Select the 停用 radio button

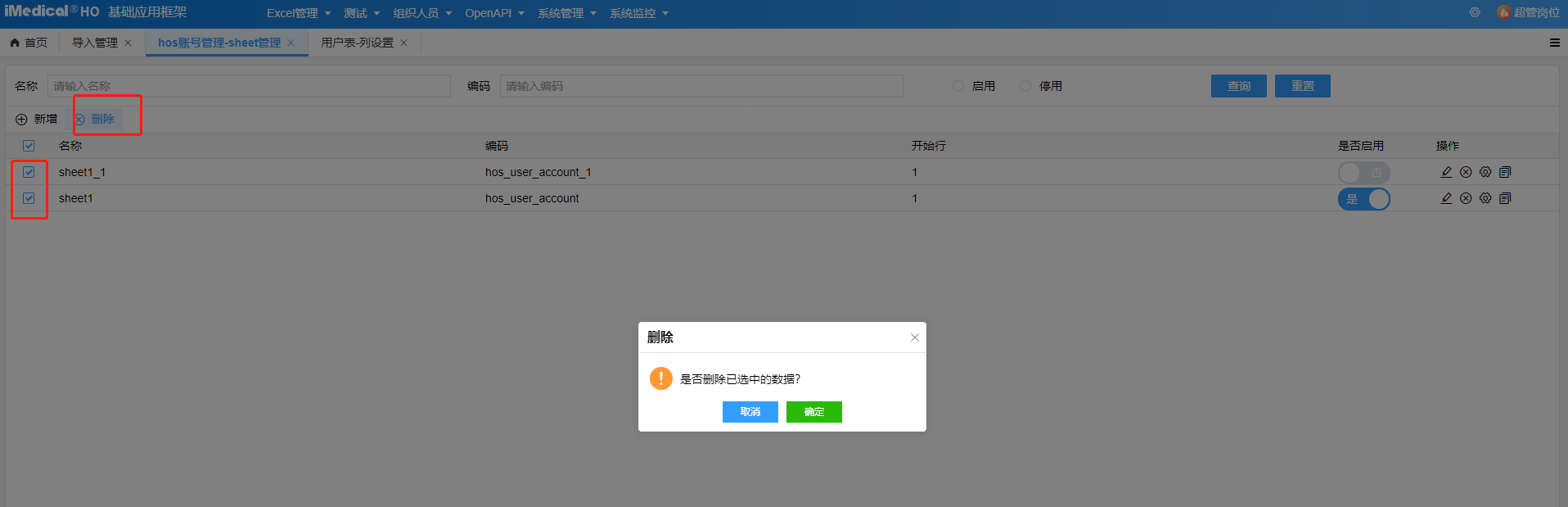click(x=1025, y=86)
